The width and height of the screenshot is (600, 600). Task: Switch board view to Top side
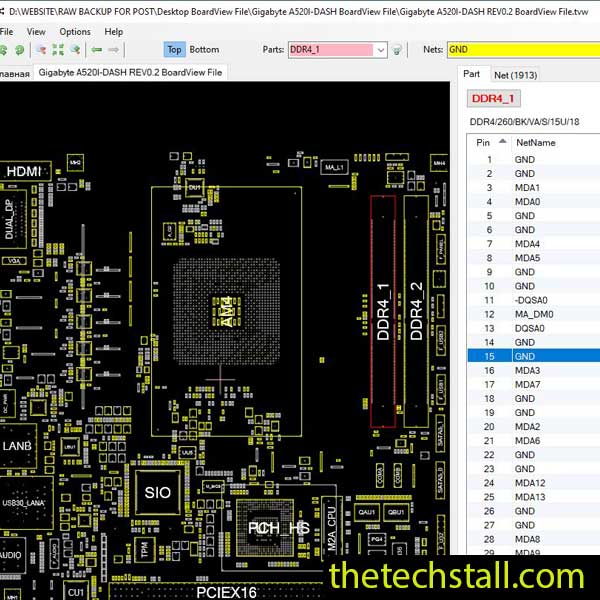174,49
